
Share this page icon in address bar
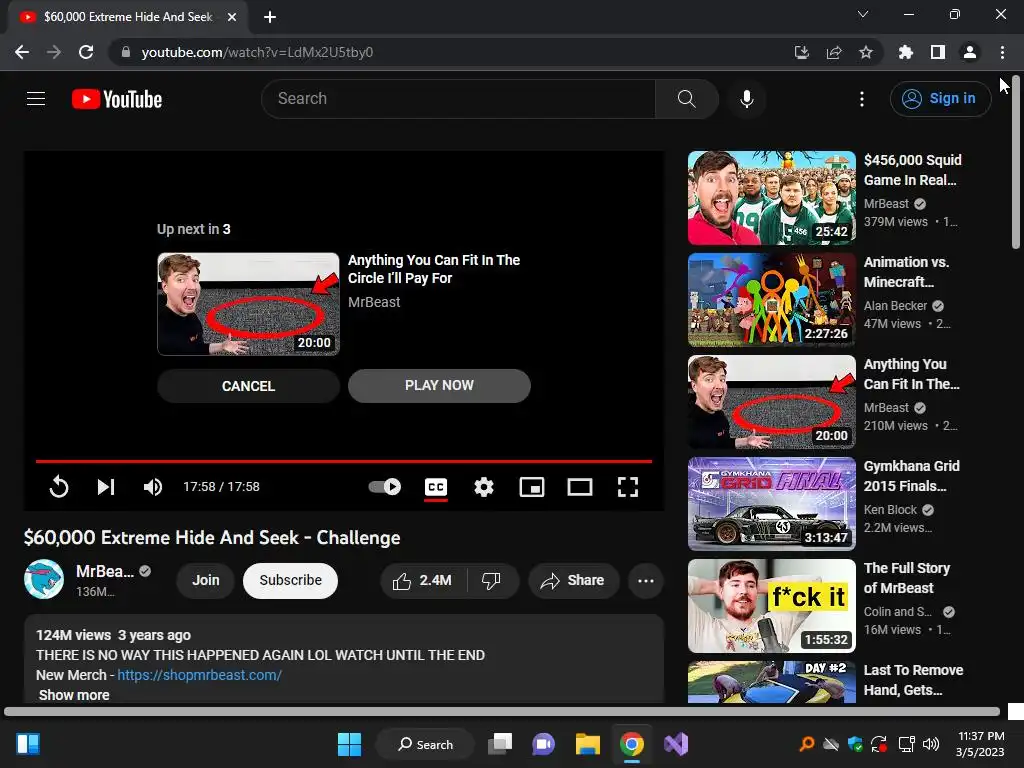[x=834, y=52]
